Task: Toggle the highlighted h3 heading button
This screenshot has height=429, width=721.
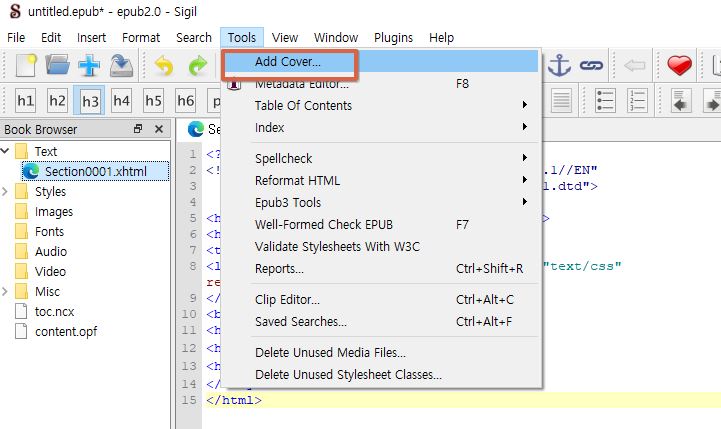Action: [90, 100]
